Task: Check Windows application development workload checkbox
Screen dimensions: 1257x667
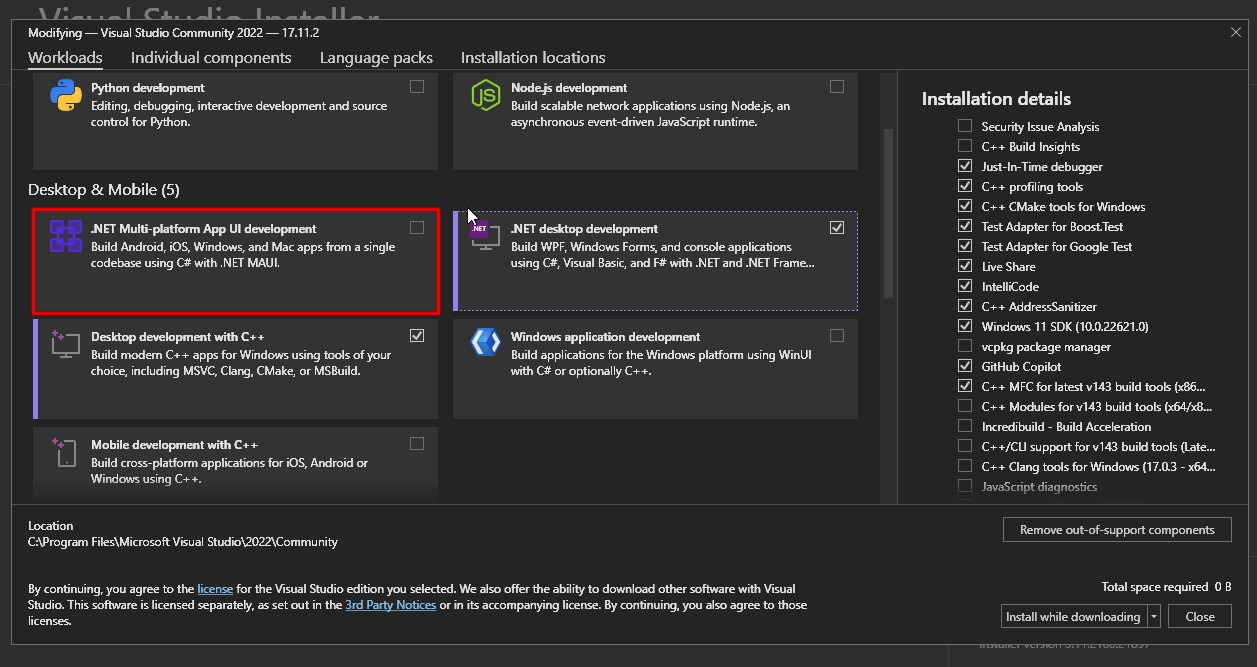Action: tap(837, 336)
